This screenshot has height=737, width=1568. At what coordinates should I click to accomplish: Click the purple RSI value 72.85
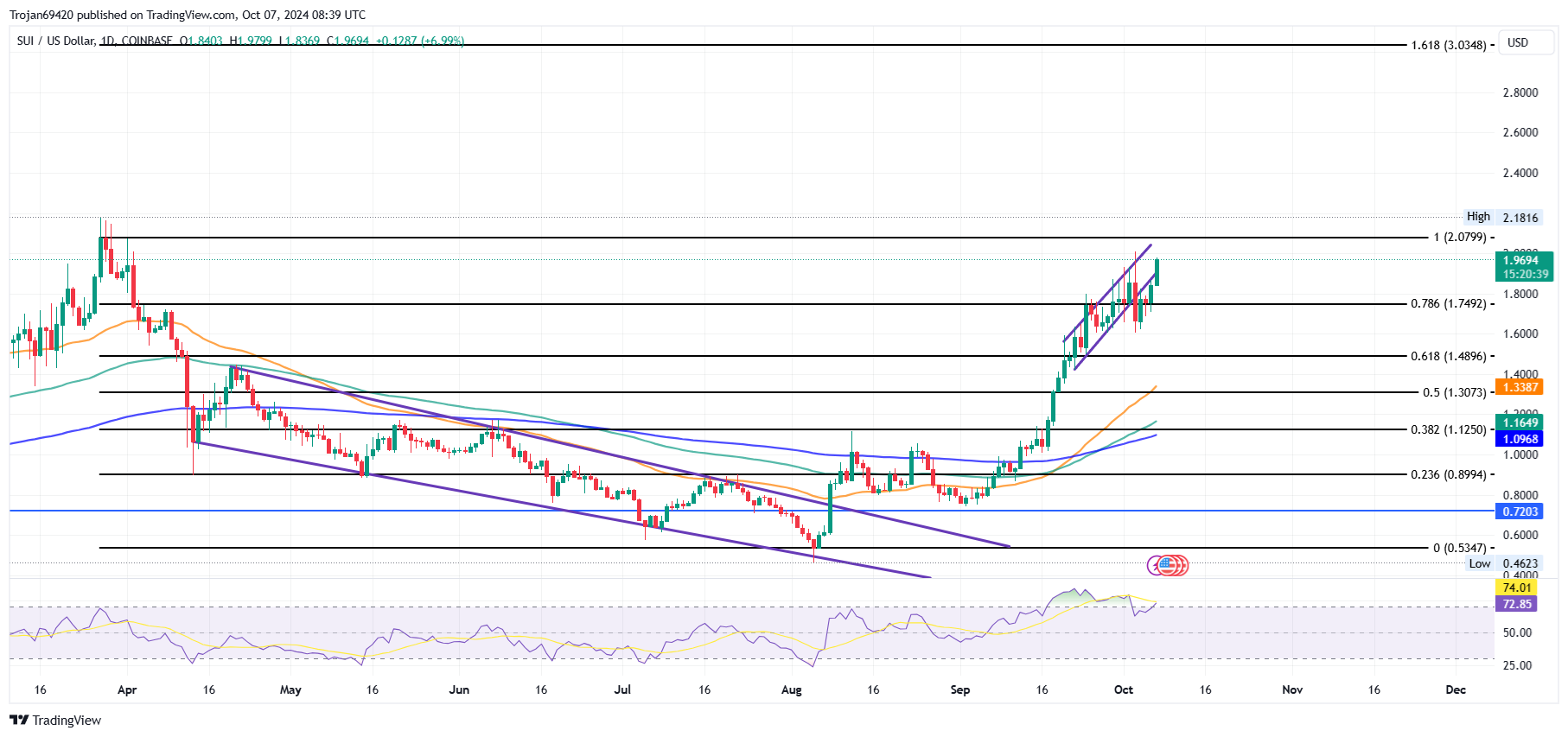click(x=1516, y=604)
